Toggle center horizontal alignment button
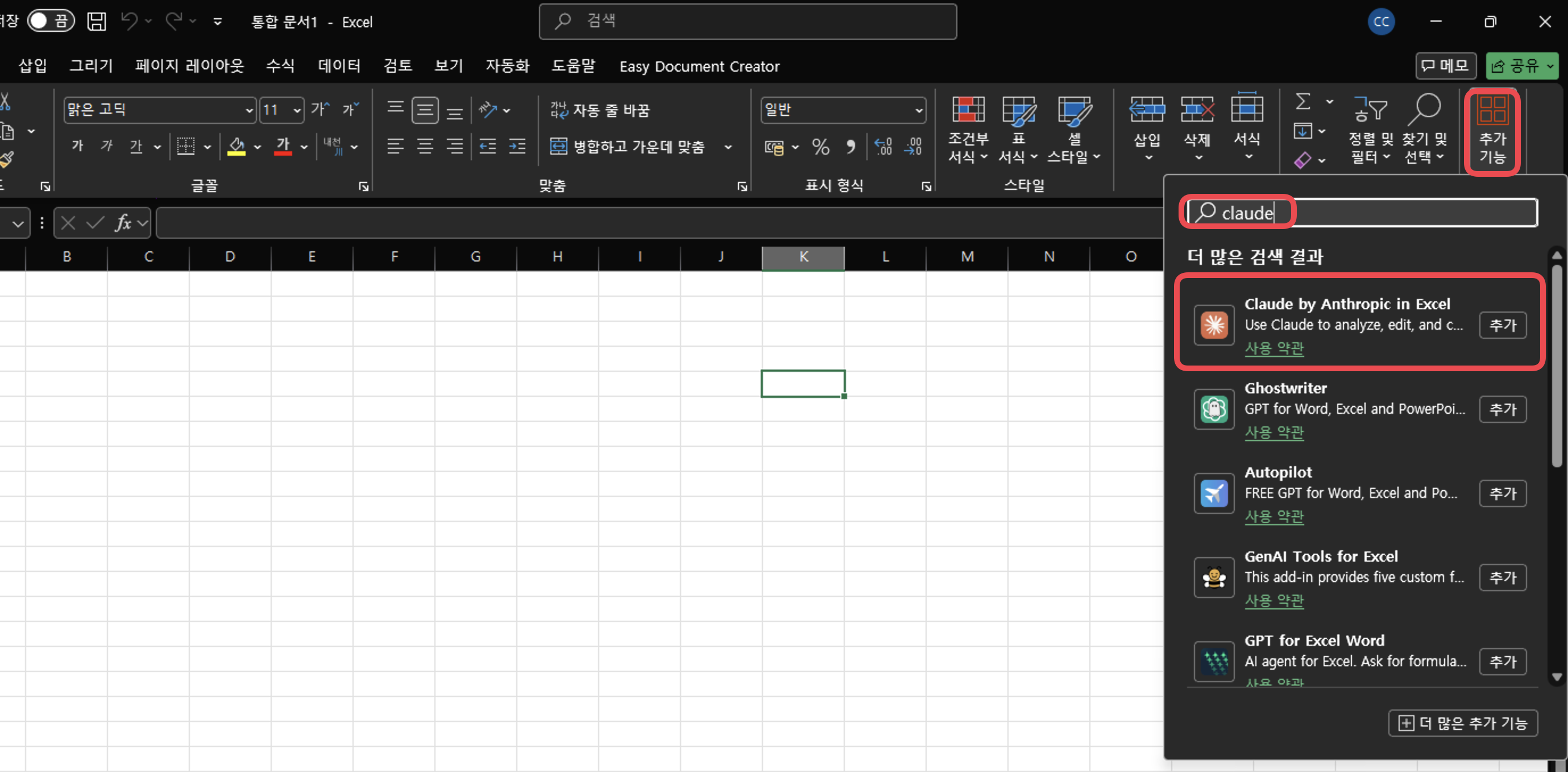The width and height of the screenshot is (1568, 772). click(x=425, y=147)
